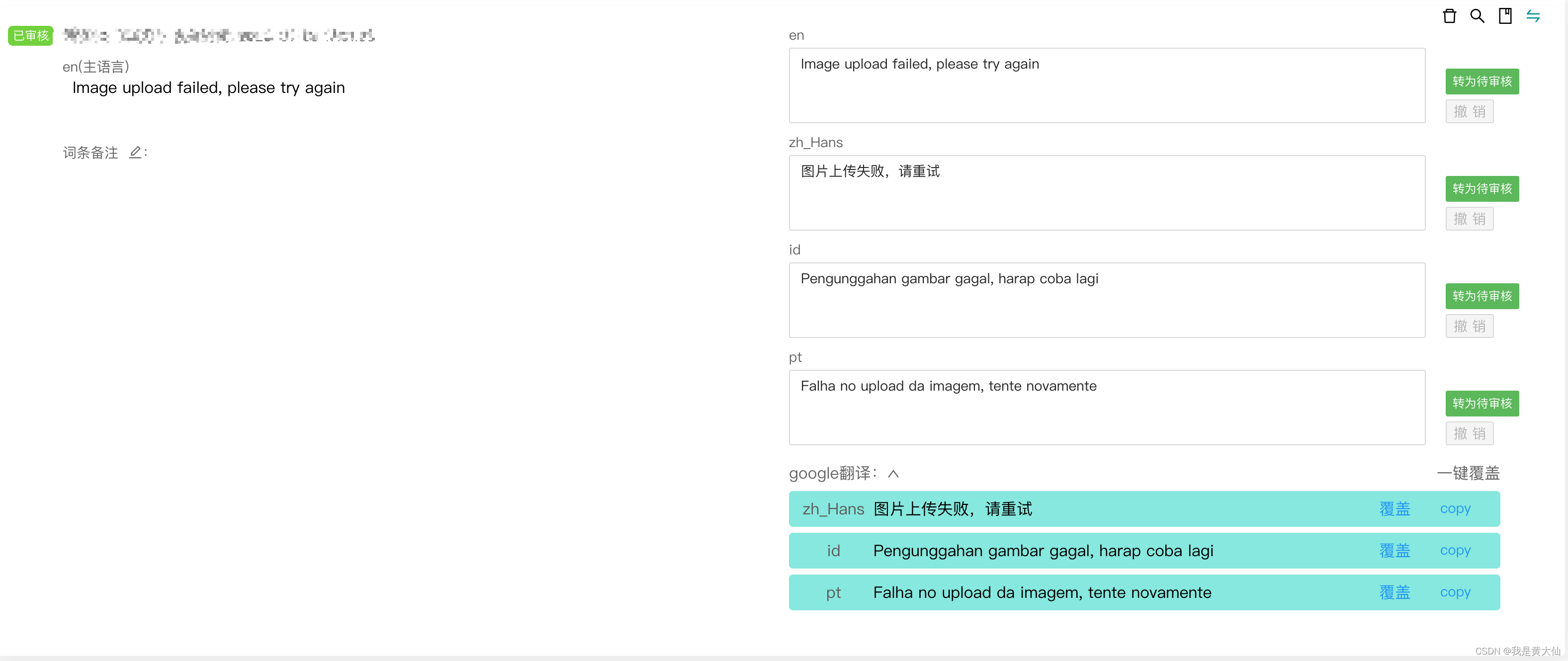Click the bookmark/save icon in toolbar
1568x661 pixels.
[1505, 16]
